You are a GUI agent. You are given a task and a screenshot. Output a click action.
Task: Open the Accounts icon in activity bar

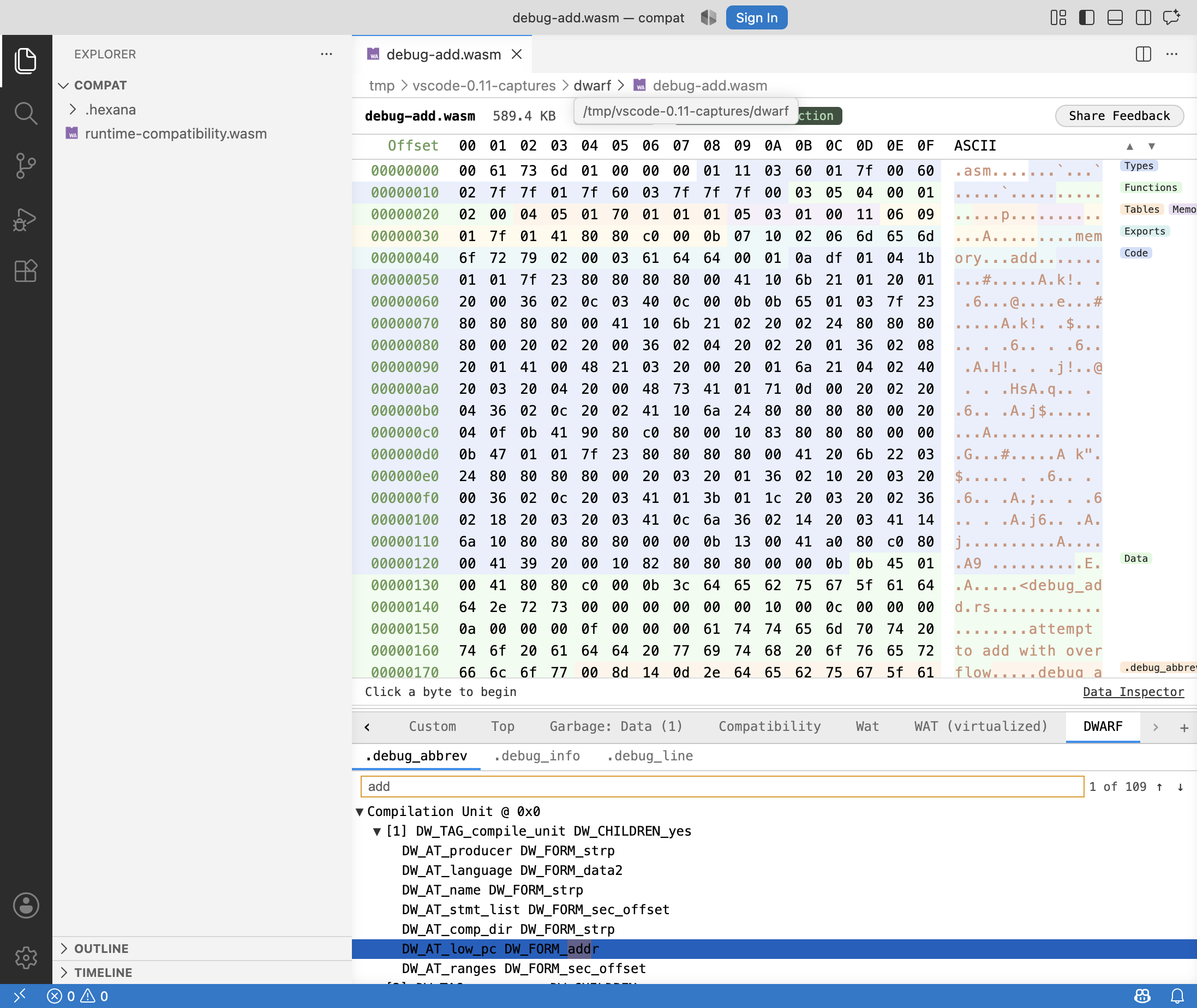(26, 905)
